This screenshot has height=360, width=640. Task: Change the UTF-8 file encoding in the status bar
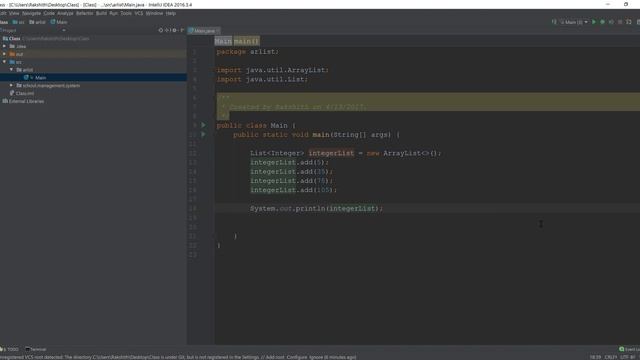pyautogui.click(x=627, y=357)
